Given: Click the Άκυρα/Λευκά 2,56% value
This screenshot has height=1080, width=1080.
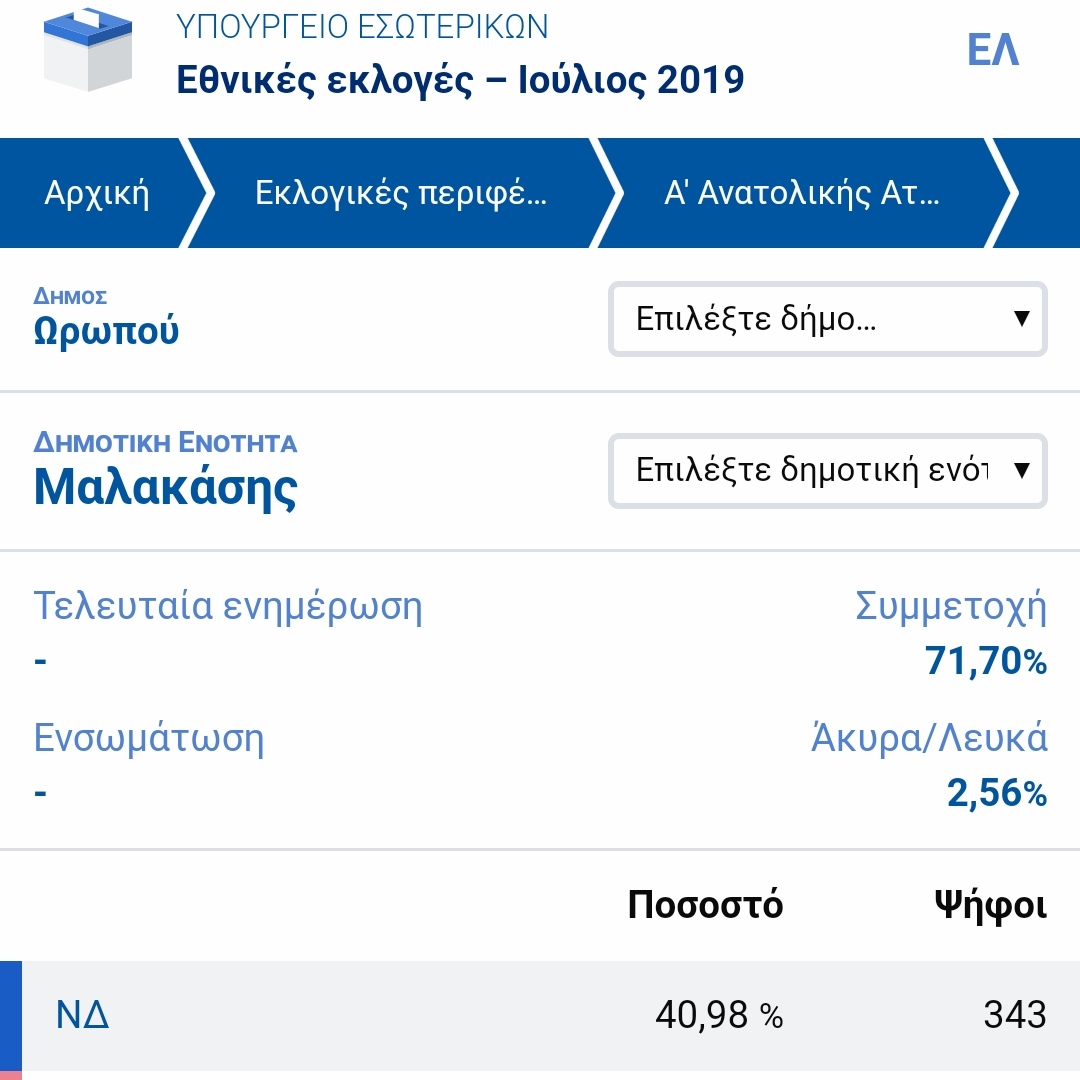Looking at the screenshot, I should [996, 794].
